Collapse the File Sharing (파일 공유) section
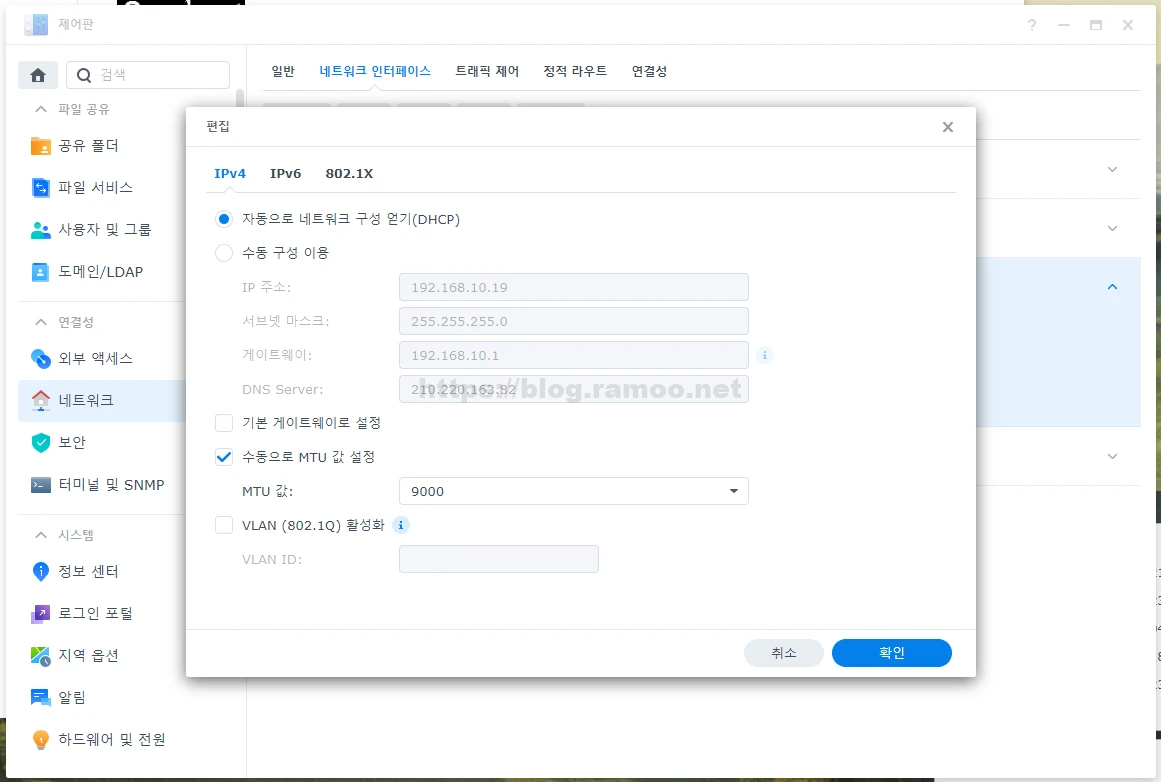The width and height of the screenshot is (1161, 782). (x=41, y=109)
